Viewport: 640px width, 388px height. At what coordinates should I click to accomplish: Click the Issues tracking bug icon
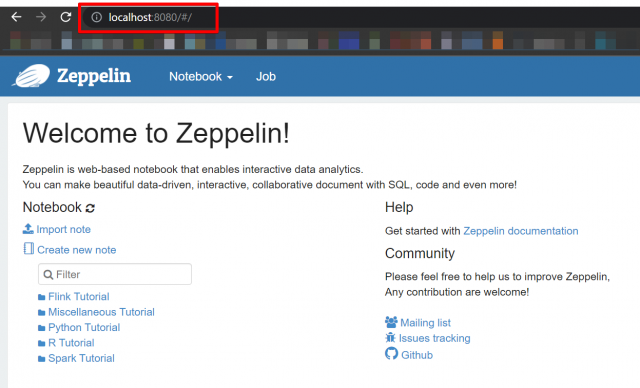tap(390, 338)
